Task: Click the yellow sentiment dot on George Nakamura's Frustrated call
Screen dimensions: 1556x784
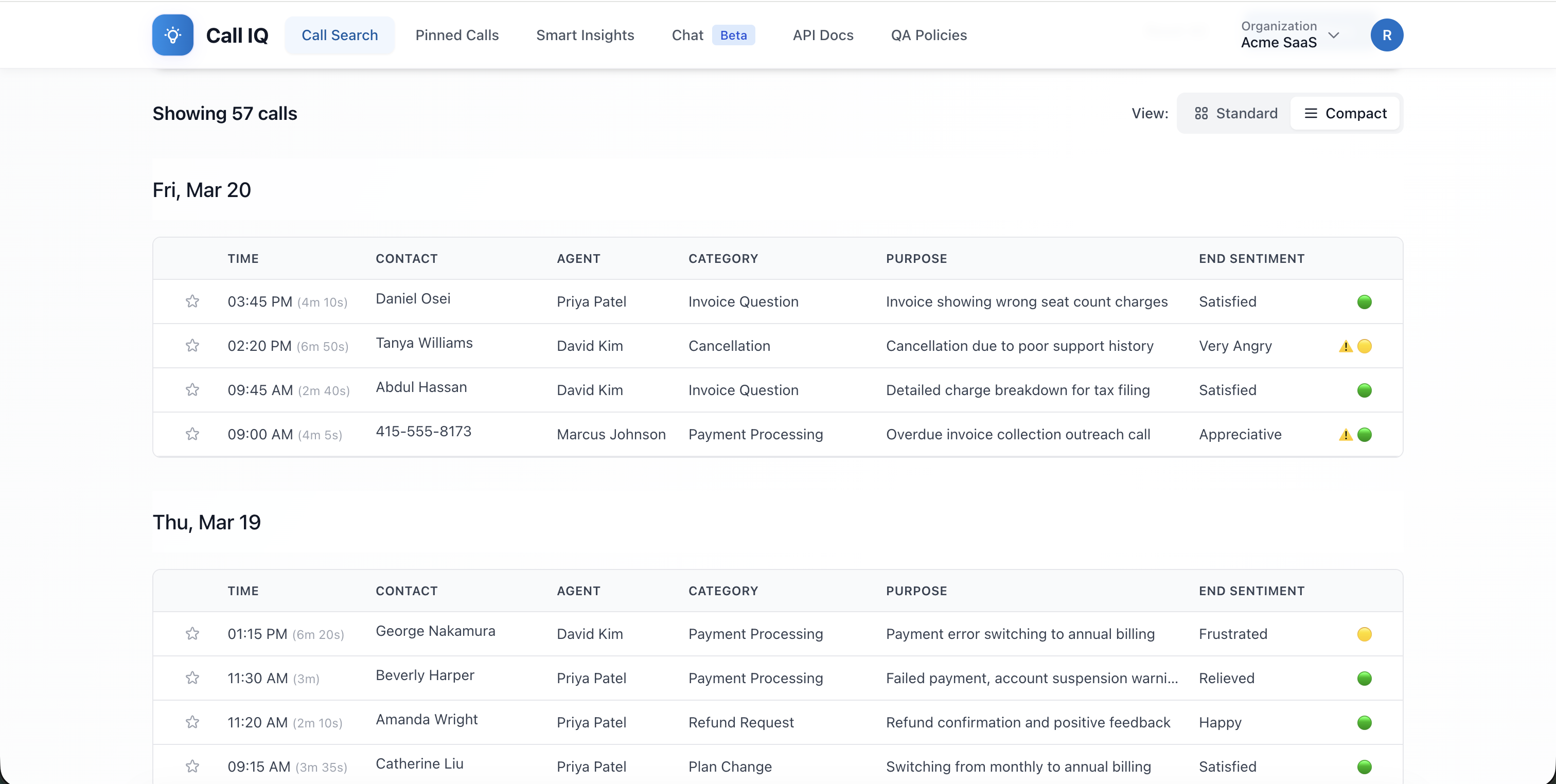Action: point(1365,634)
